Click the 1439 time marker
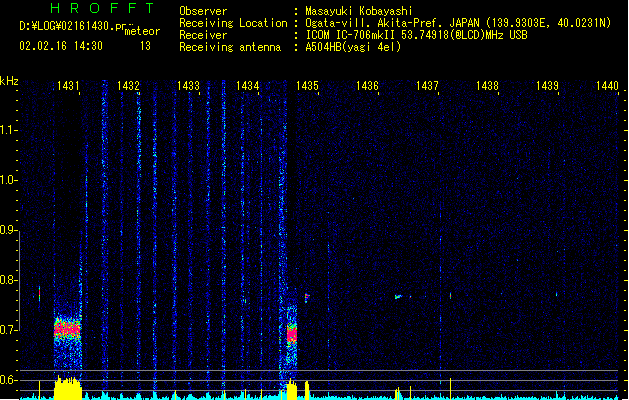629x400 pixels. pyautogui.click(x=547, y=86)
